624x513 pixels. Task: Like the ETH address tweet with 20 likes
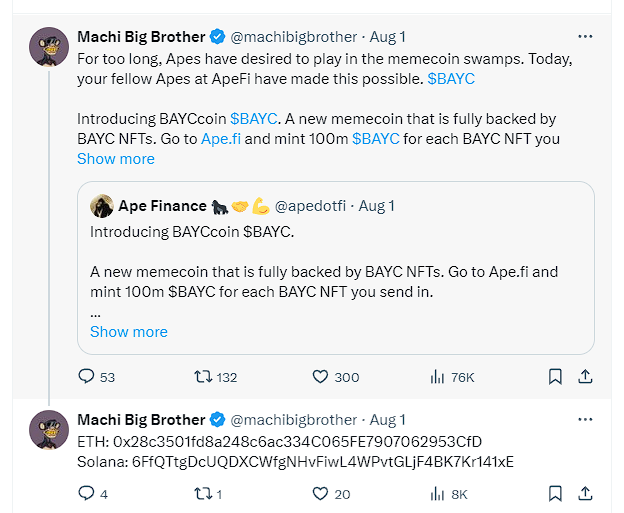pyautogui.click(x=321, y=493)
